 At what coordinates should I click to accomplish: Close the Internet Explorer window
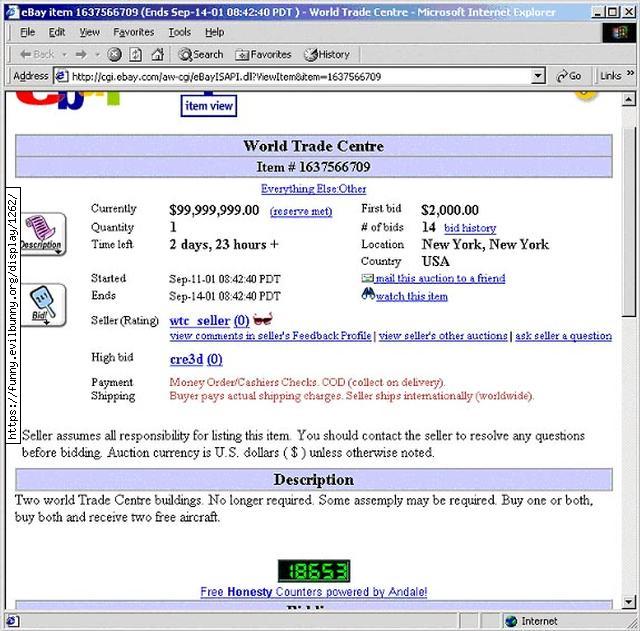point(629,12)
